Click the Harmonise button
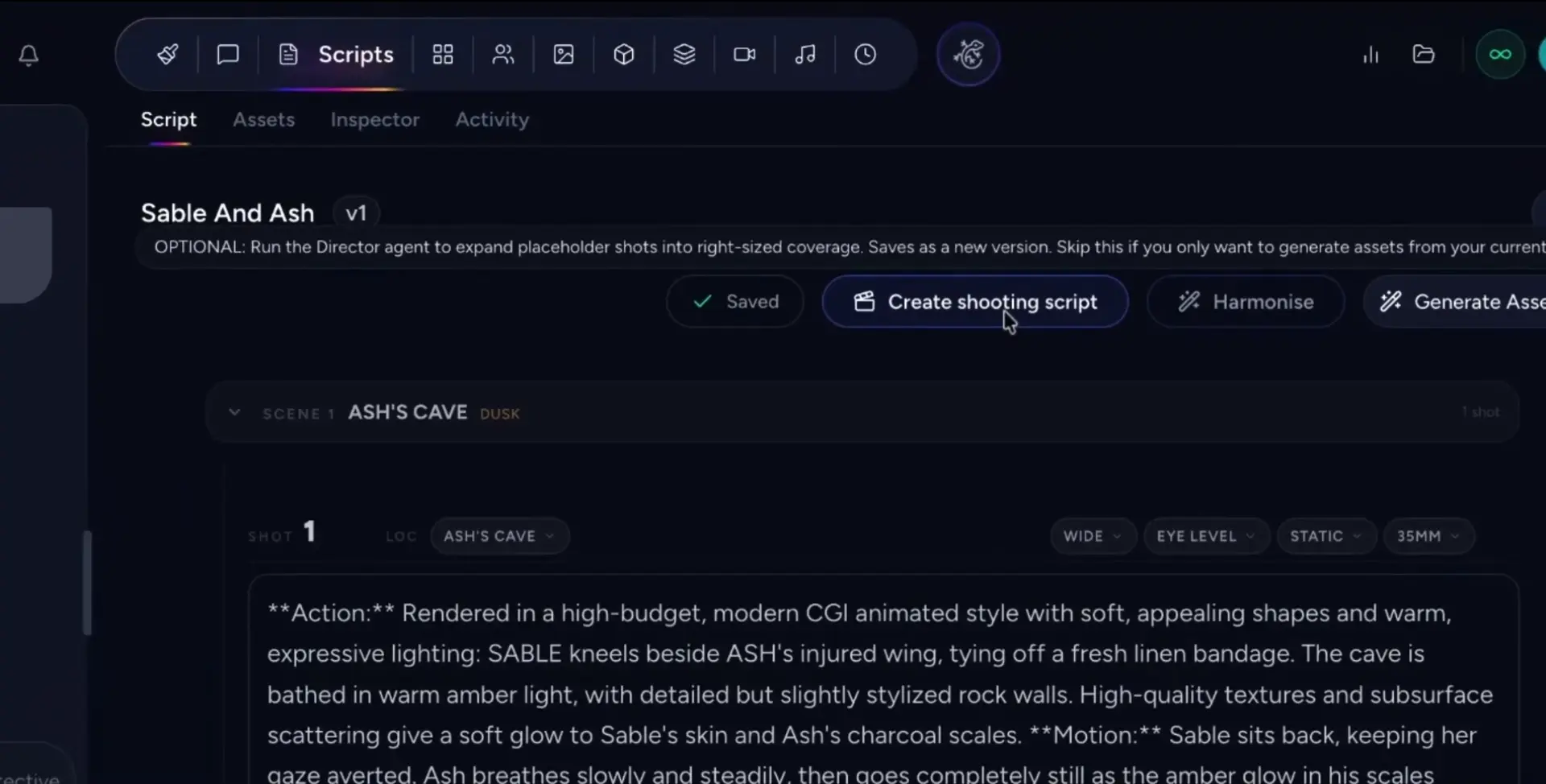The height and width of the screenshot is (784, 1546). (x=1245, y=302)
